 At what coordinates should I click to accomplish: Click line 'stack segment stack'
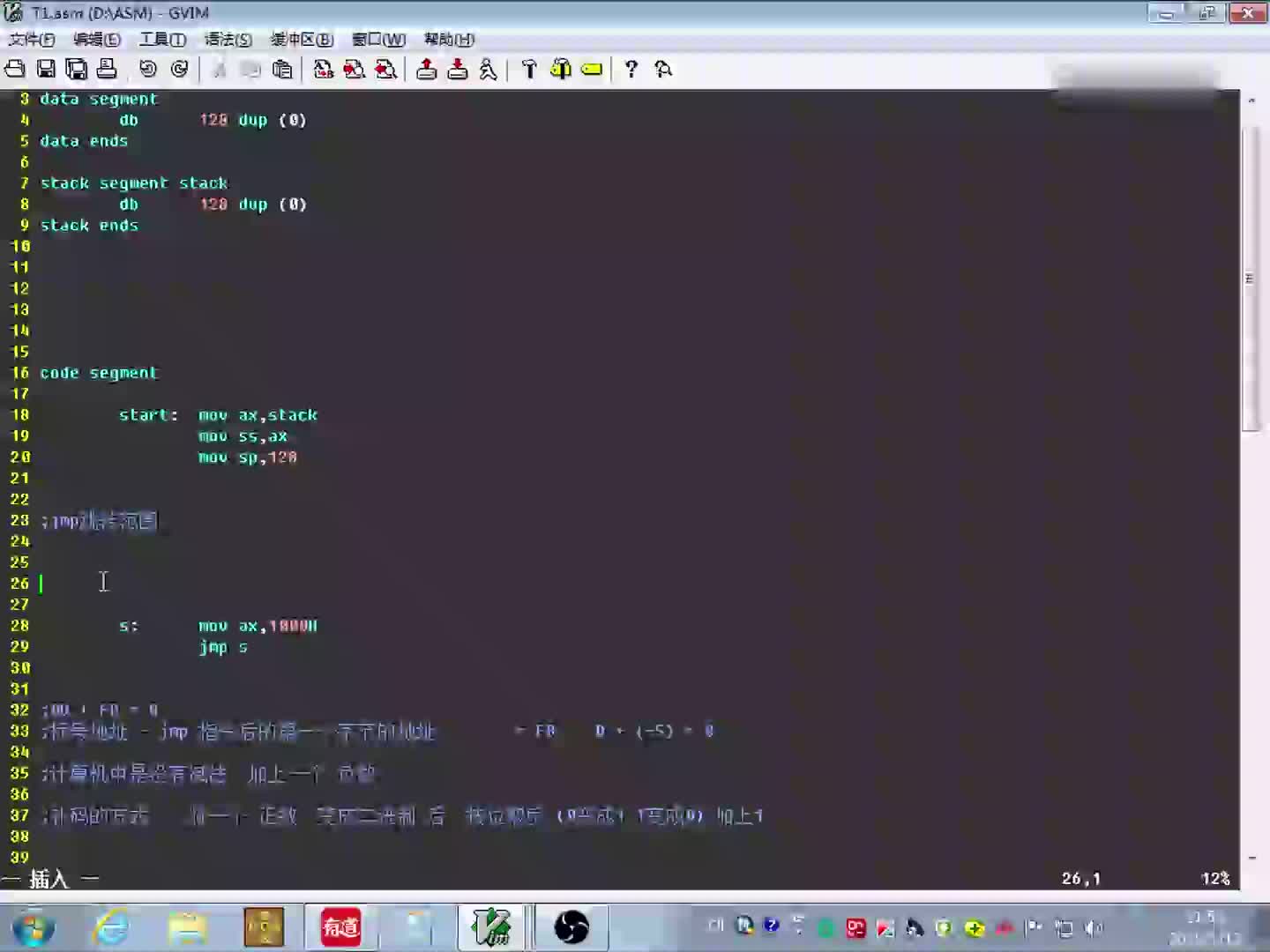pyautogui.click(x=134, y=183)
